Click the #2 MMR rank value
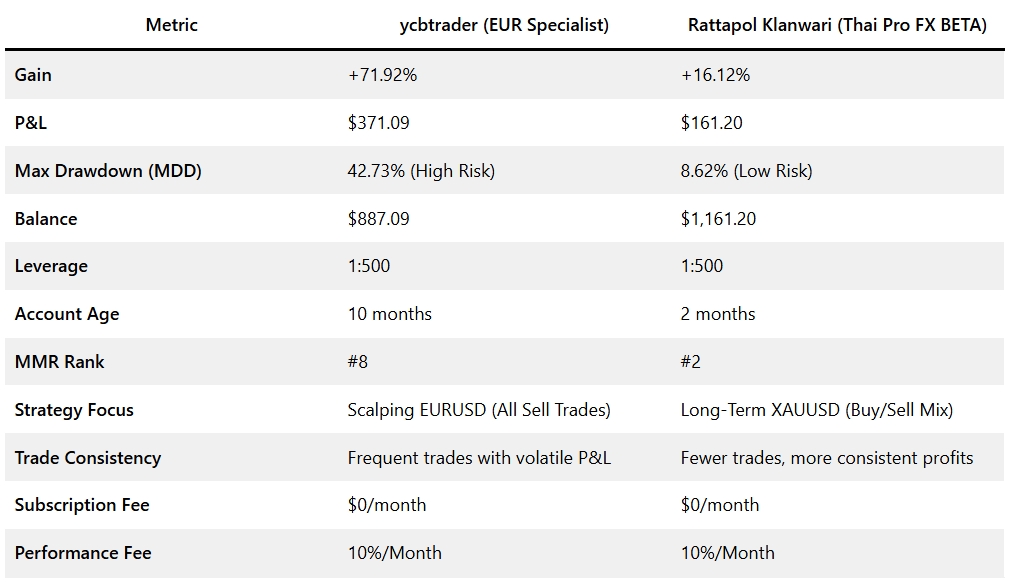This screenshot has height=583, width=1010. (x=691, y=362)
